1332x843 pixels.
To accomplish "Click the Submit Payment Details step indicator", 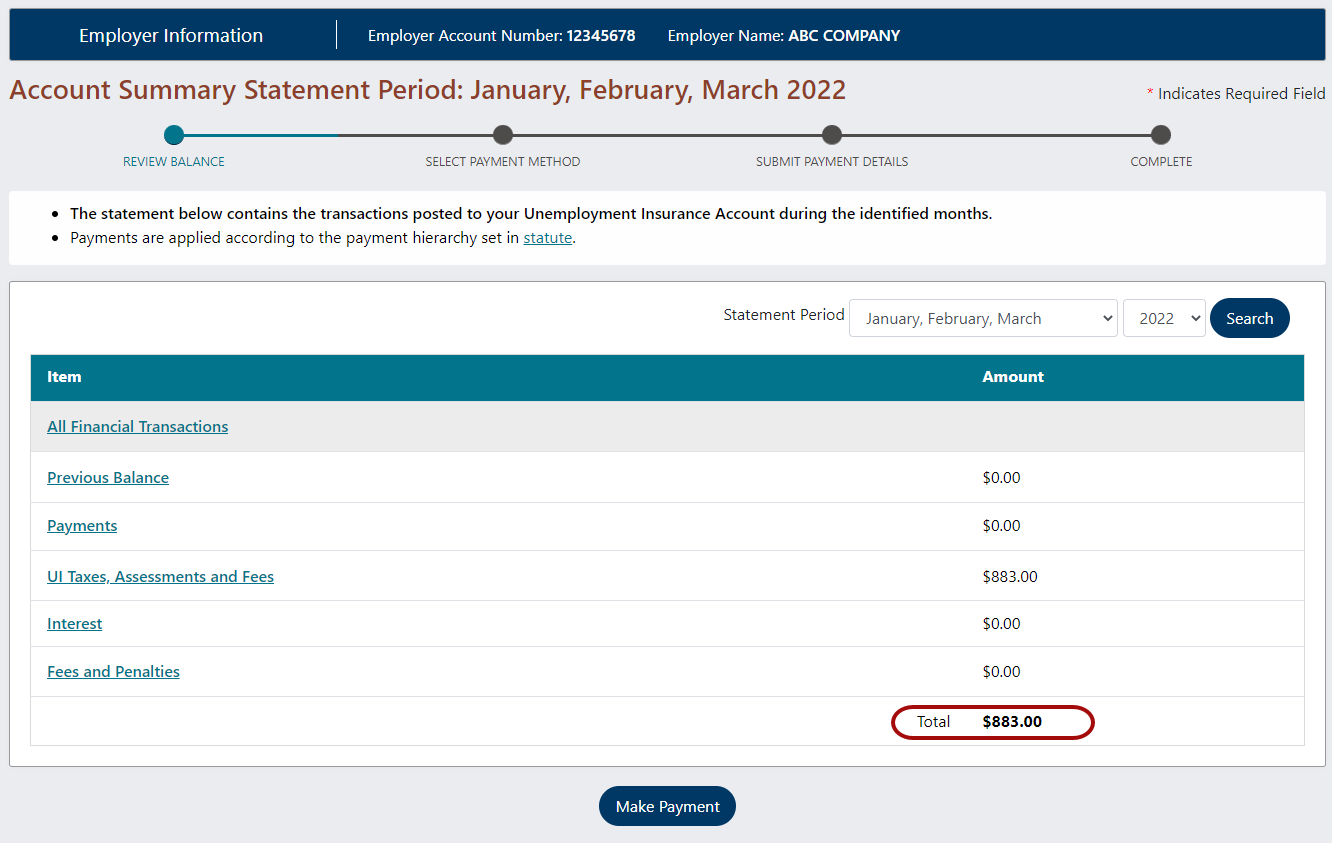I will pos(831,134).
